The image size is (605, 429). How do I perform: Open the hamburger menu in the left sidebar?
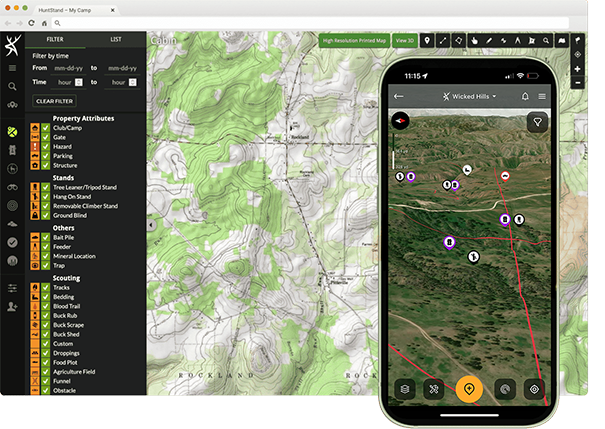(12, 68)
